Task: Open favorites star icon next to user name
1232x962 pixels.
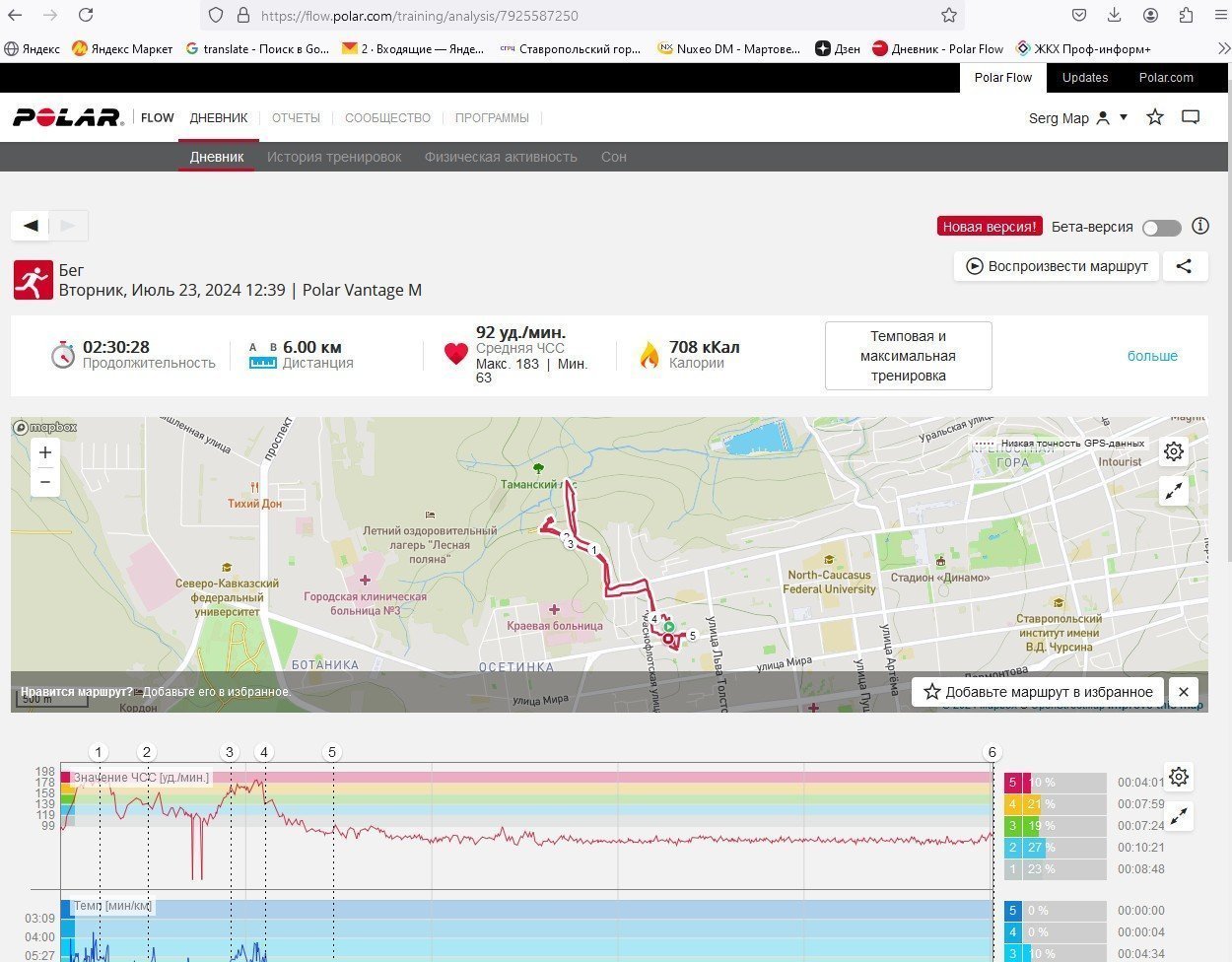Action: [x=1155, y=117]
